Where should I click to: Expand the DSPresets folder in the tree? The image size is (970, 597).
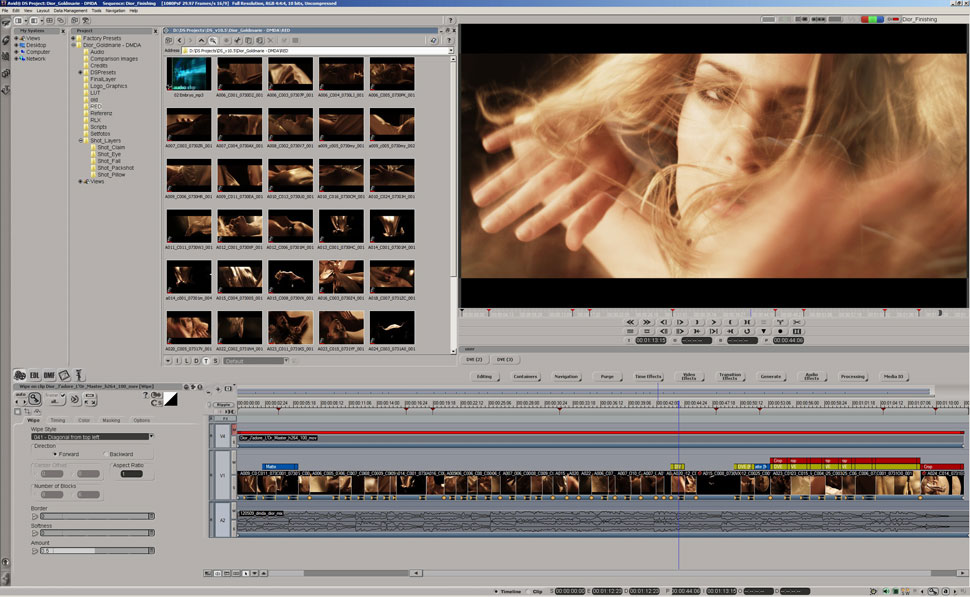point(81,72)
